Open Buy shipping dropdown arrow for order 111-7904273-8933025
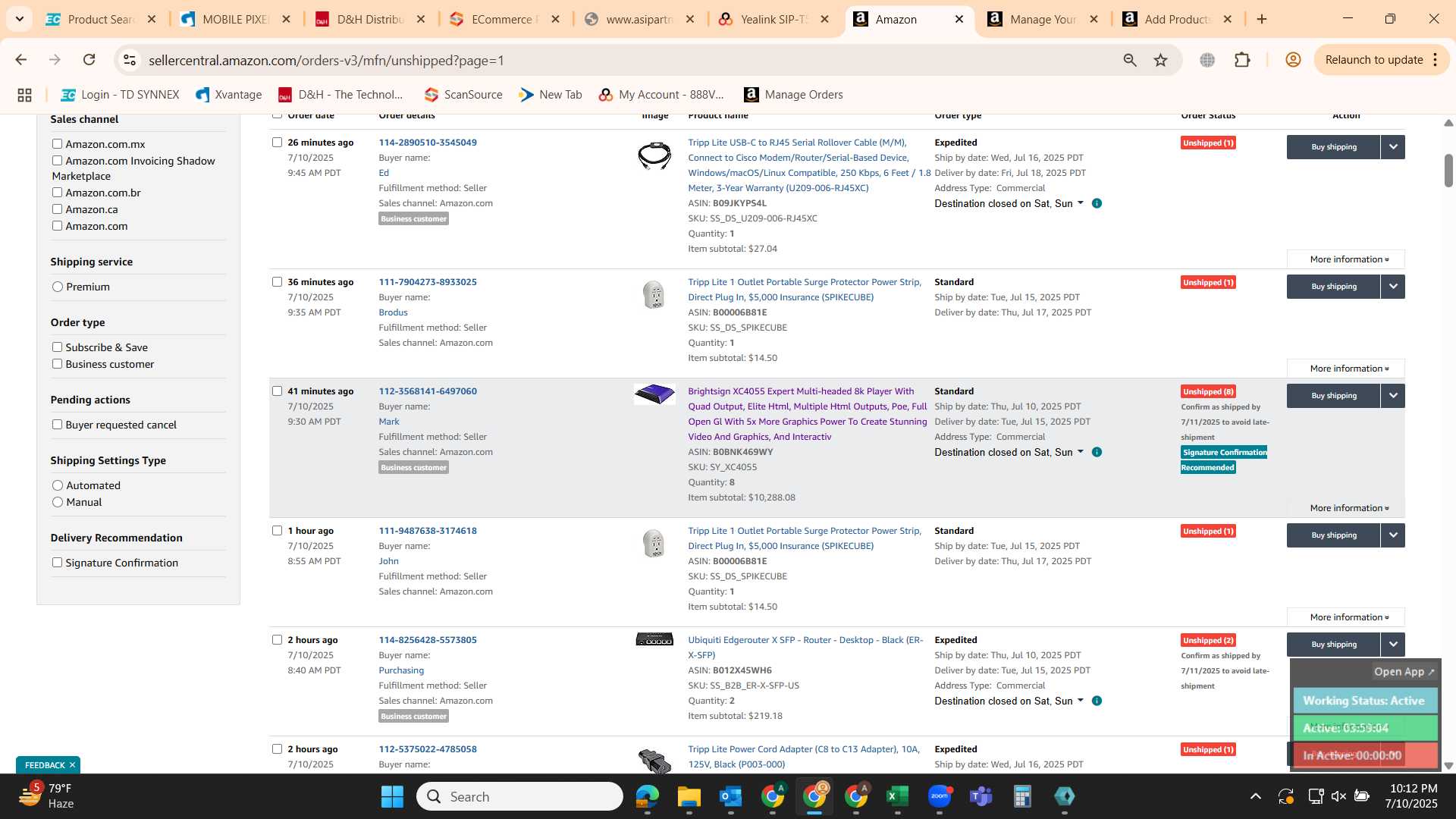1456x819 pixels. tap(1393, 287)
